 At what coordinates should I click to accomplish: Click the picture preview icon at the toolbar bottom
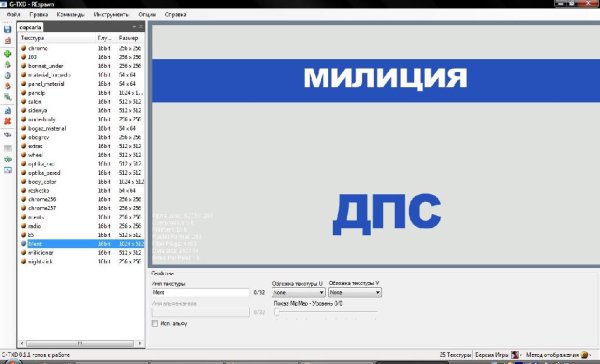(7, 170)
